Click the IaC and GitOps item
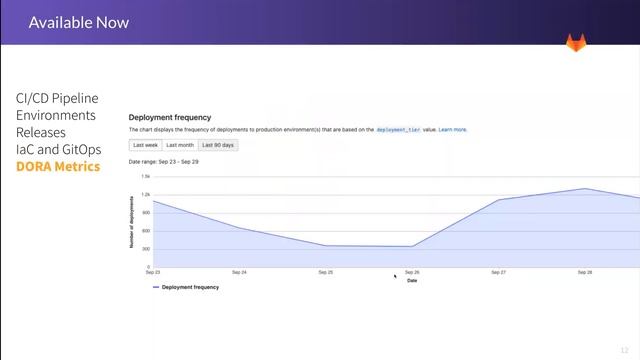This screenshot has width=640, height=360. tap(58, 149)
